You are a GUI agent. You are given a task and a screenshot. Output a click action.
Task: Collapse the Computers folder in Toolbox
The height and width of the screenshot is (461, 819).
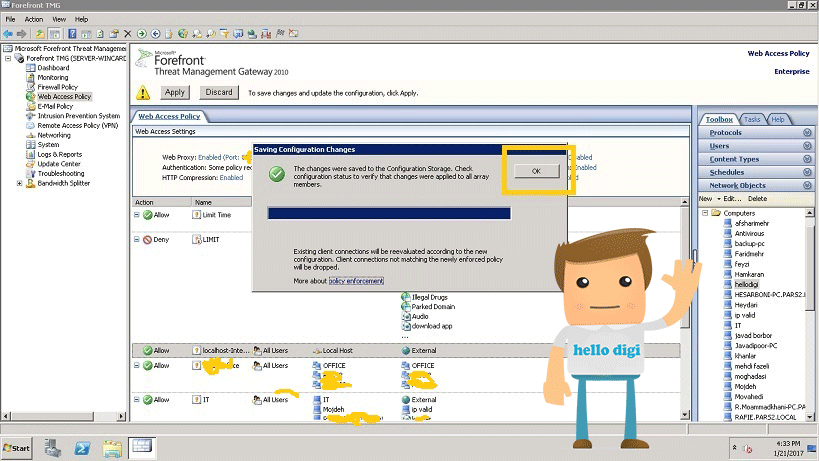[705, 213]
